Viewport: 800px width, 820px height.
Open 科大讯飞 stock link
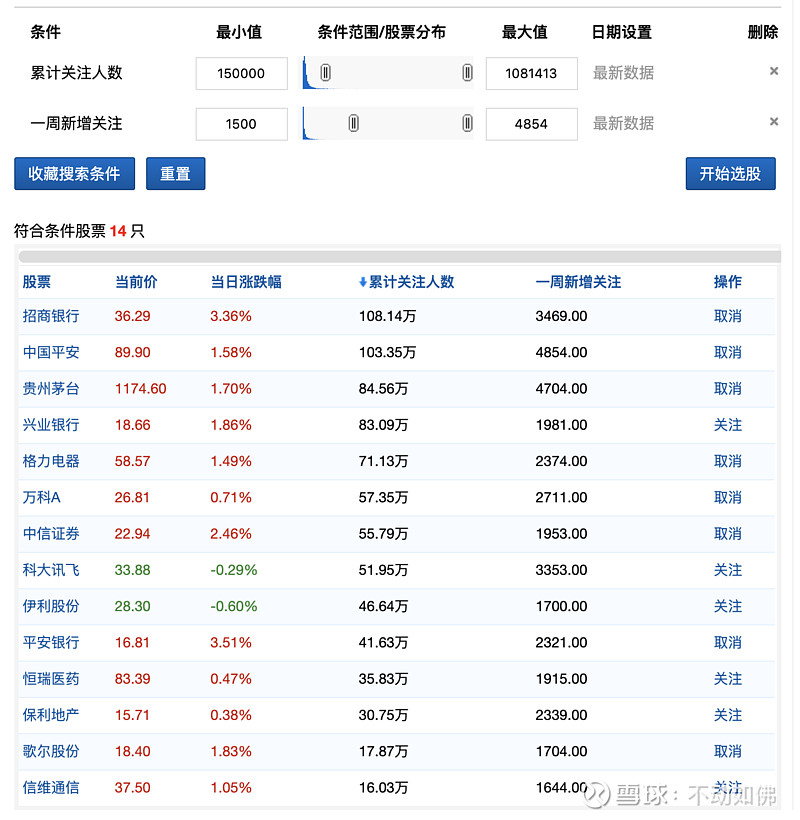click(51, 570)
